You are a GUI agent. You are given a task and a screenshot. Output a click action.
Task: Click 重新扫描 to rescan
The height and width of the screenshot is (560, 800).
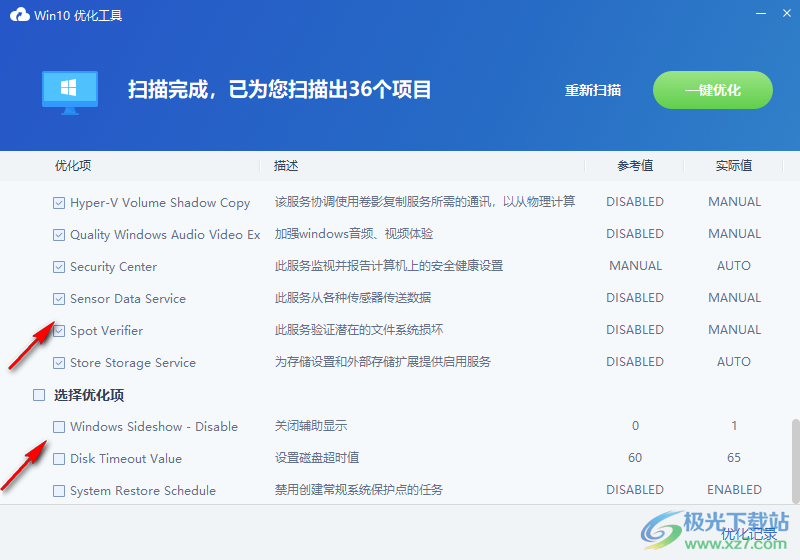coord(593,90)
